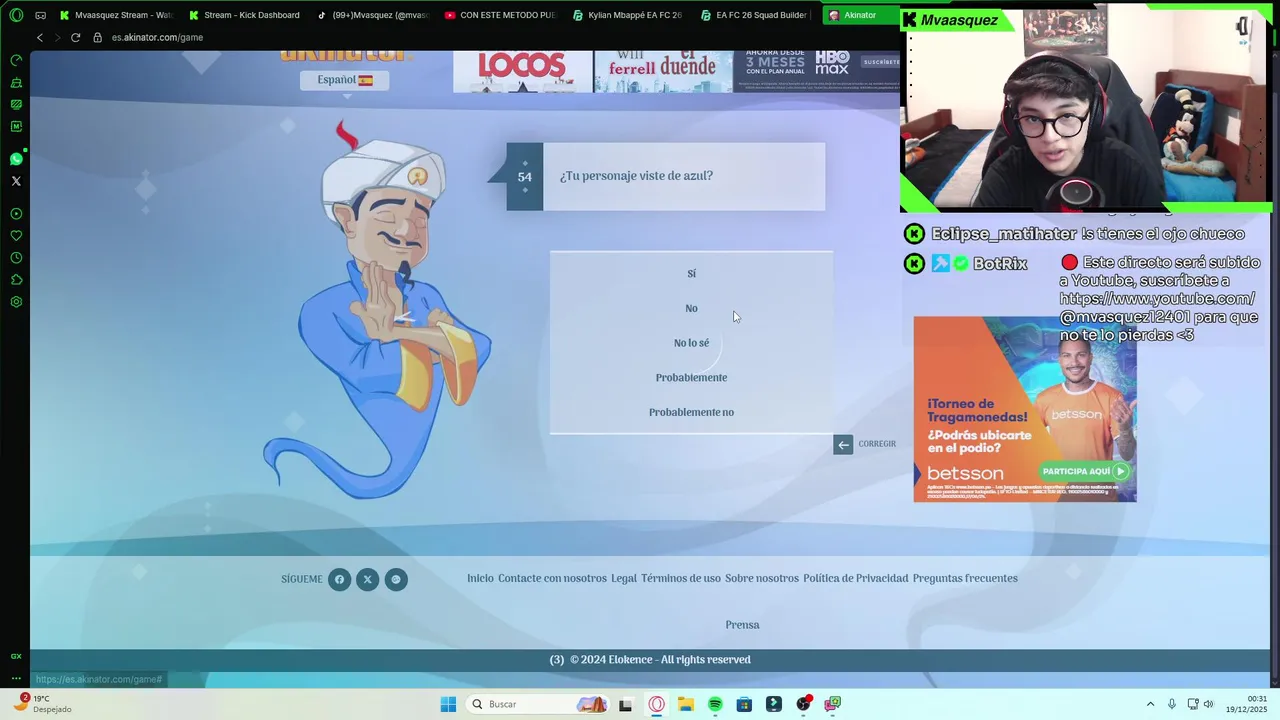
Task: Open Sobre nosotros link
Action: [x=762, y=578]
